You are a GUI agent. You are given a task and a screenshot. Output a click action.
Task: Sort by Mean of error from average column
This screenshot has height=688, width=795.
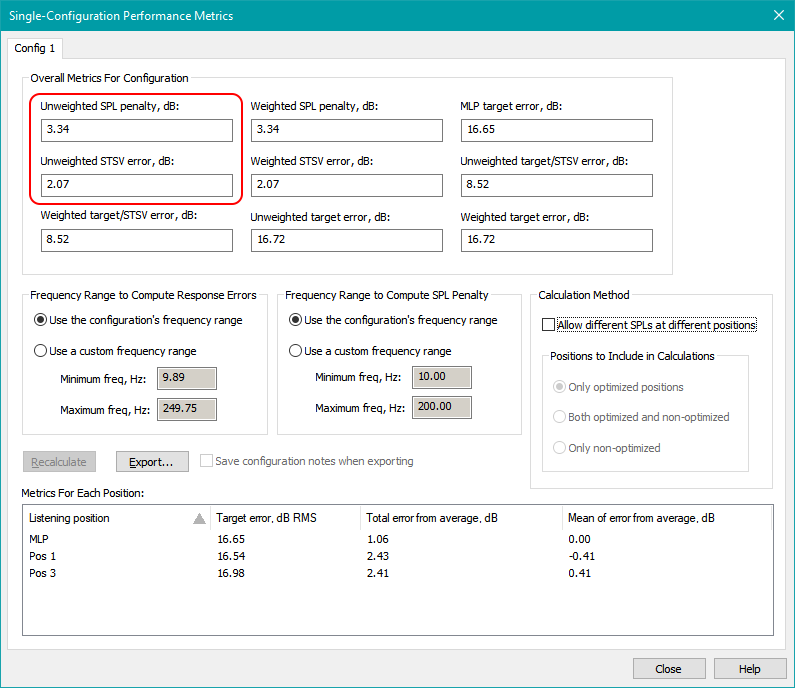[x=667, y=518]
